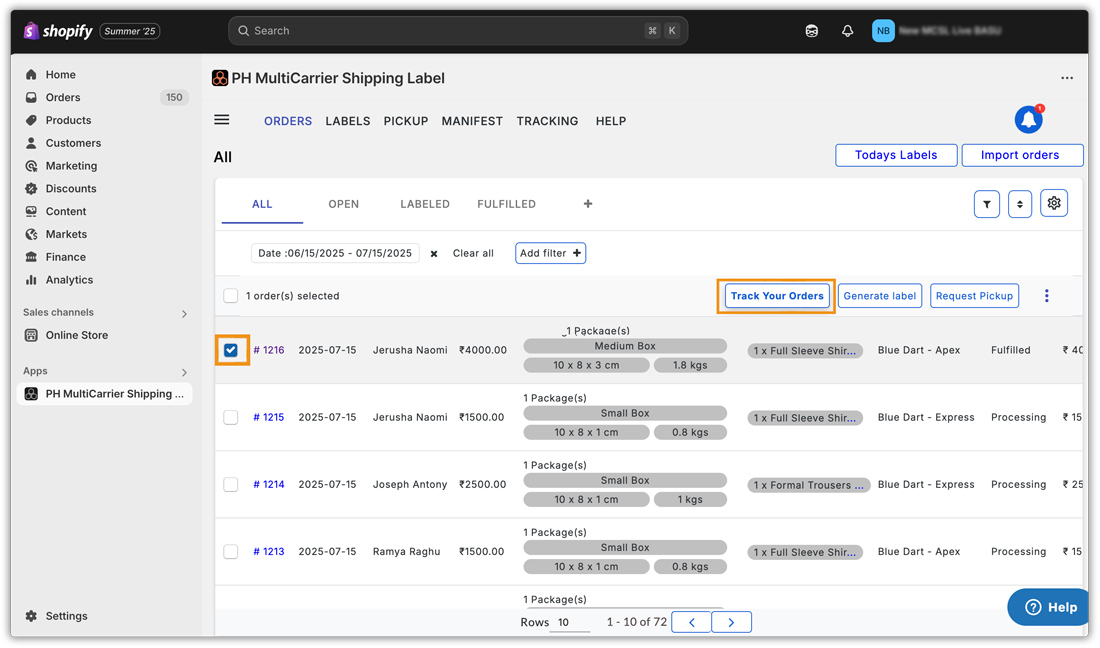Open PH MultiCarrier Shipping app in sidebar
Viewport: 1100px width, 648px height.
tap(104, 394)
